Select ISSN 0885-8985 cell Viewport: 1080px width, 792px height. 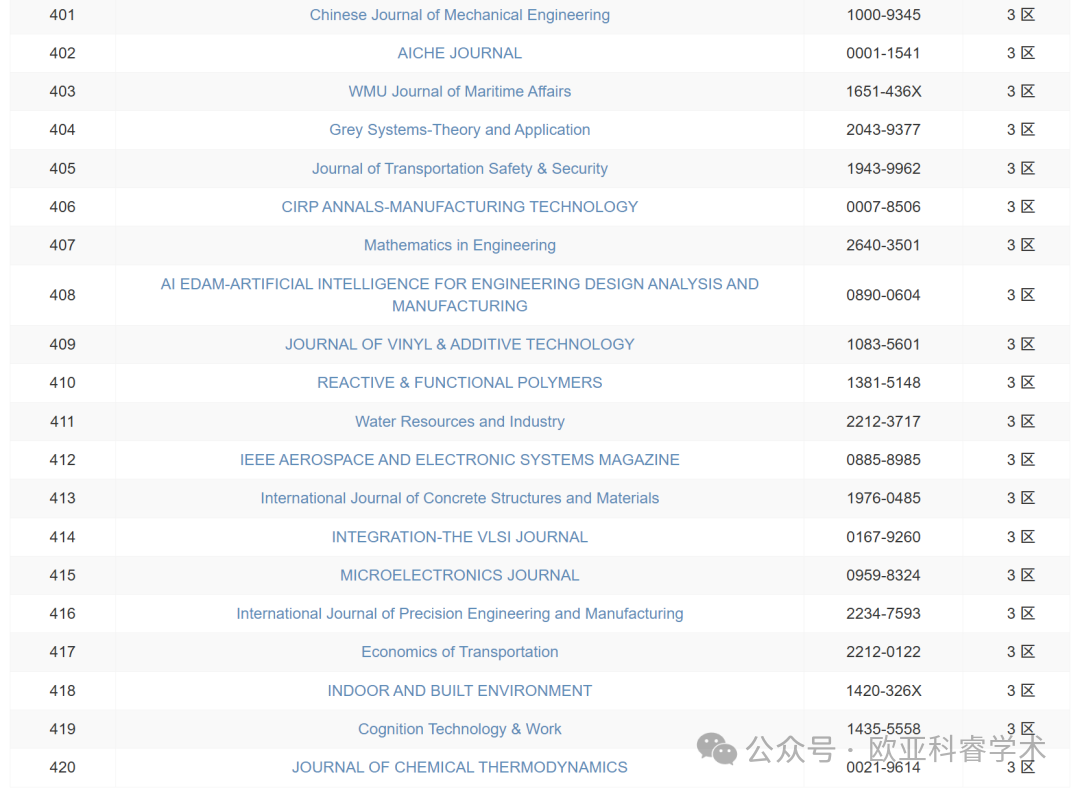click(x=883, y=460)
